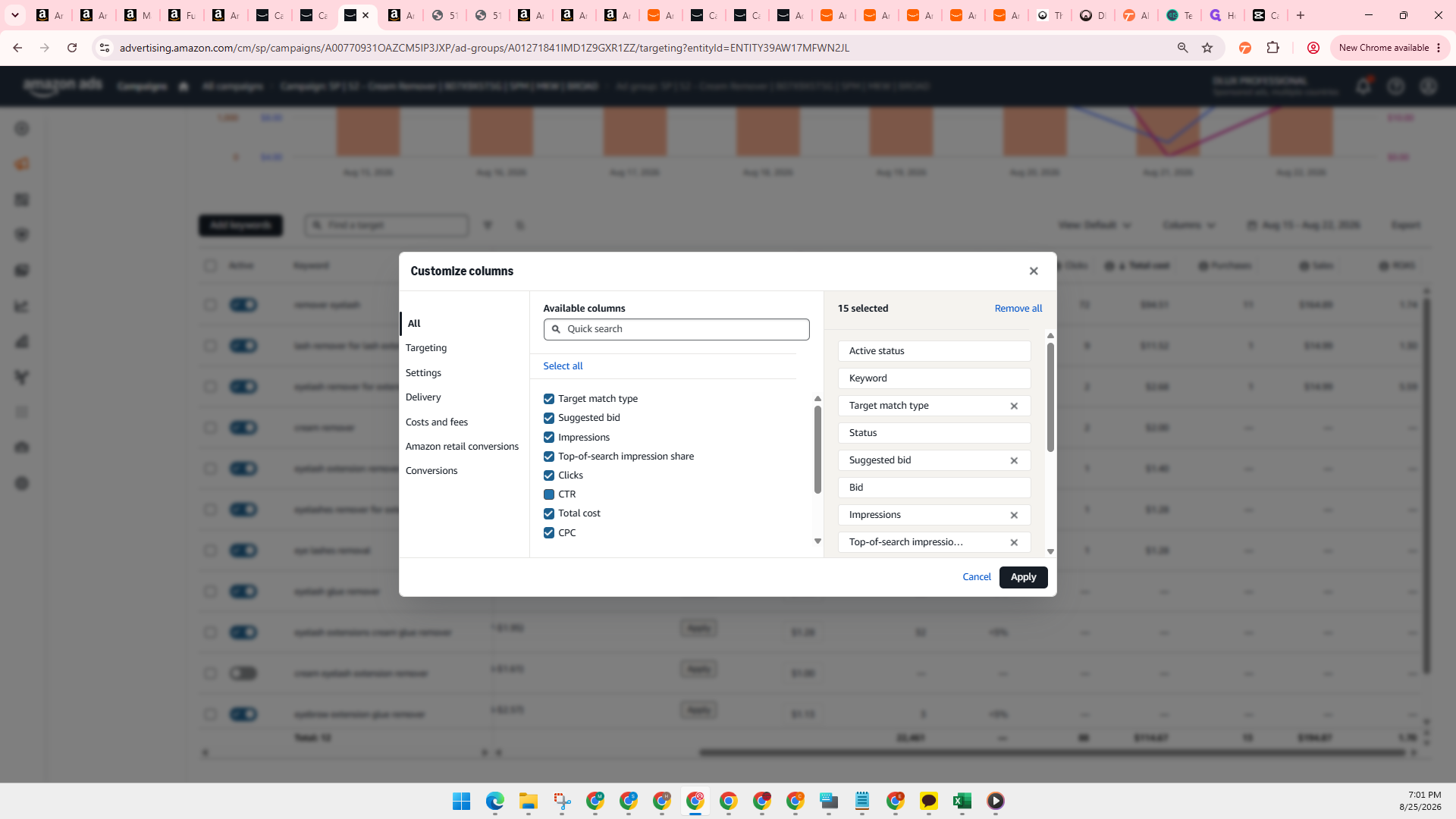The height and width of the screenshot is (819, 1456).
Task: Click available columns scrollbar thumb
Action: pos(817,450)
